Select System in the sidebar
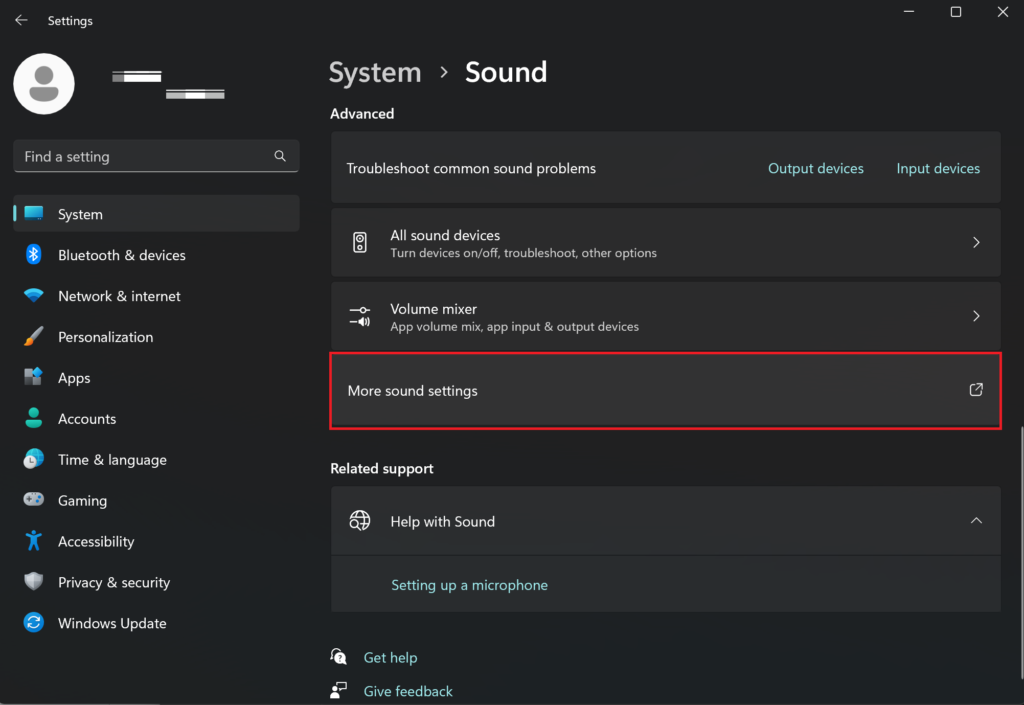Image resolution: width=1024 pixels, height=705 pixels. (80, 213)
